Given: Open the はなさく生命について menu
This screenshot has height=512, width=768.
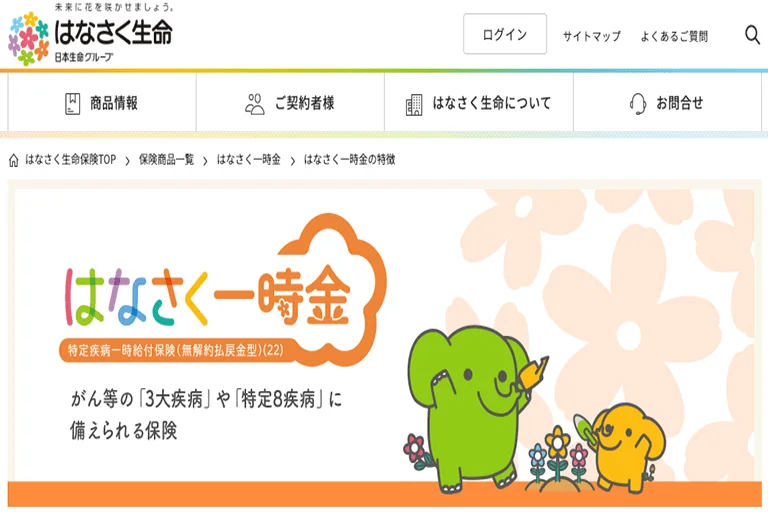Looking at the screenshot, I should [479, 102].
